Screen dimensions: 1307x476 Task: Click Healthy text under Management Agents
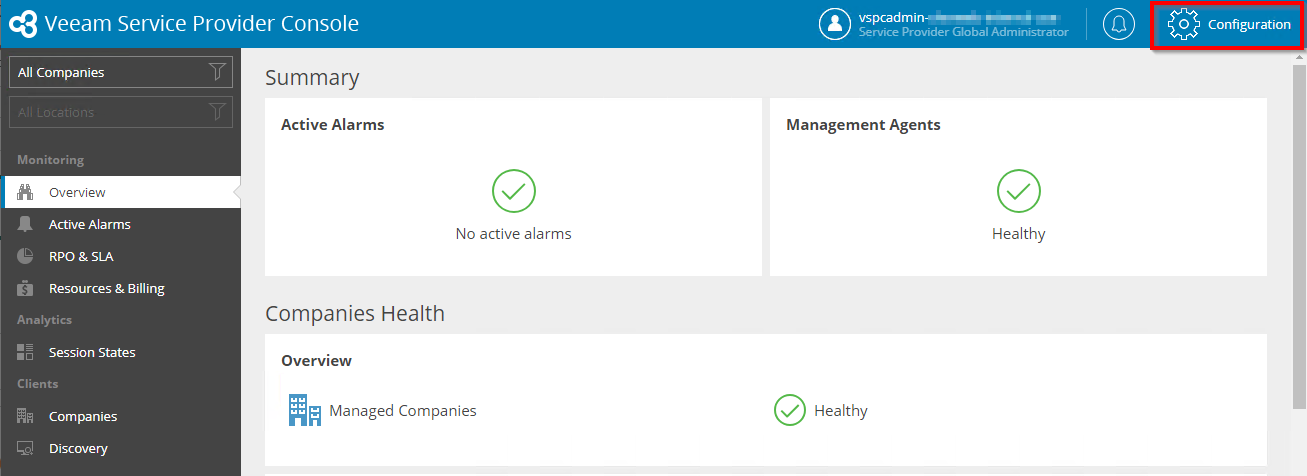click(1019, 233)
